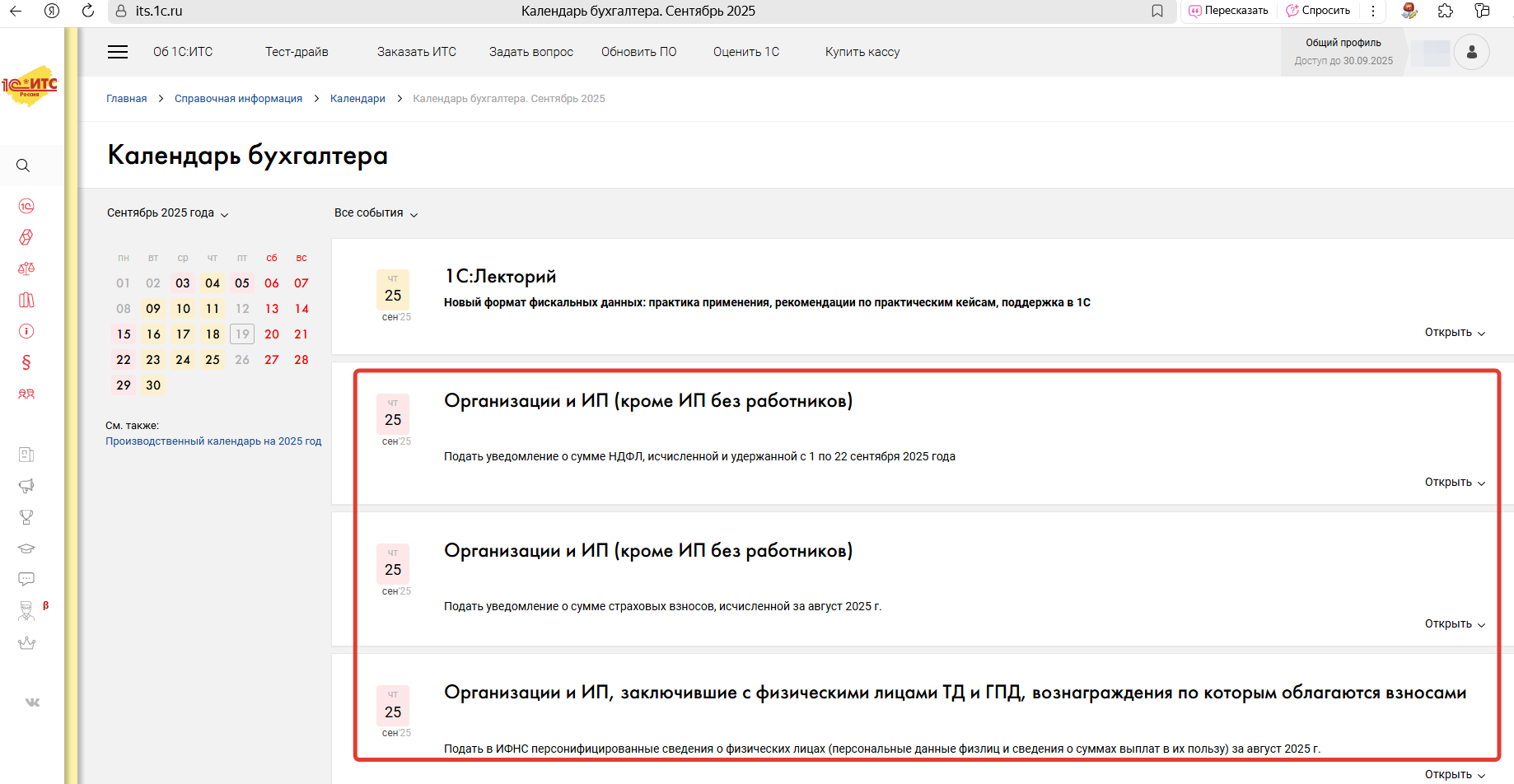Image resolution: width=1514 pixels, height=784 pixels.
Task: Open the hamburger main menu
Action: click(x=118, y=52)
